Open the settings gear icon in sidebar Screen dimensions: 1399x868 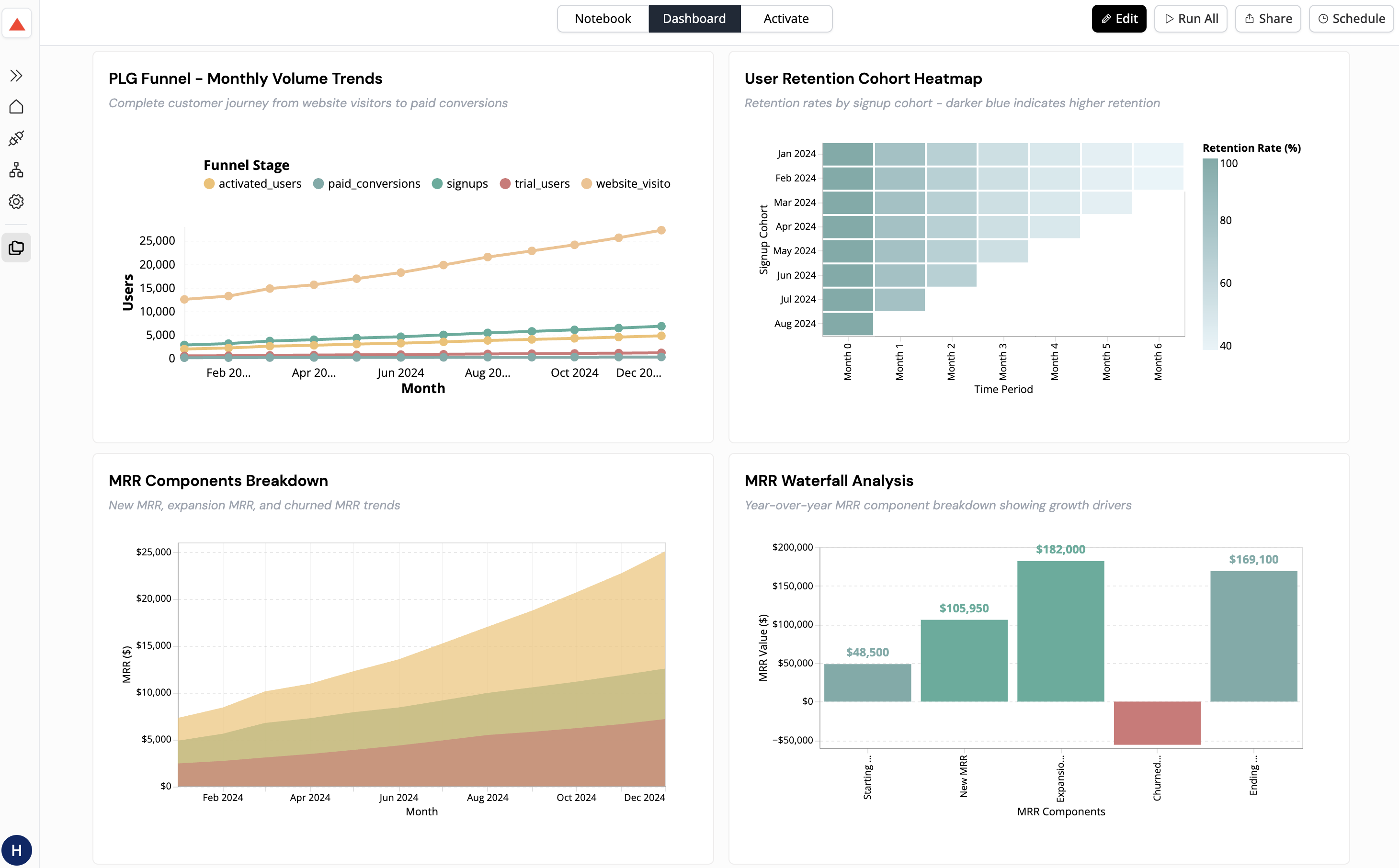coord(16,202)
